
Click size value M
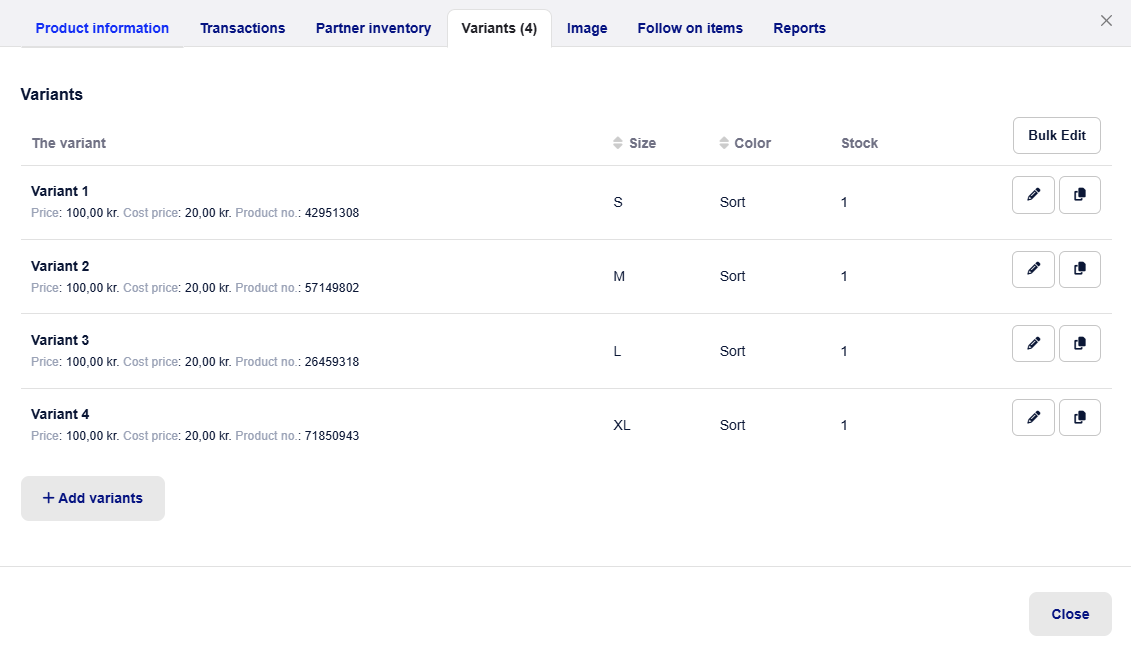(x=619, y=276)
